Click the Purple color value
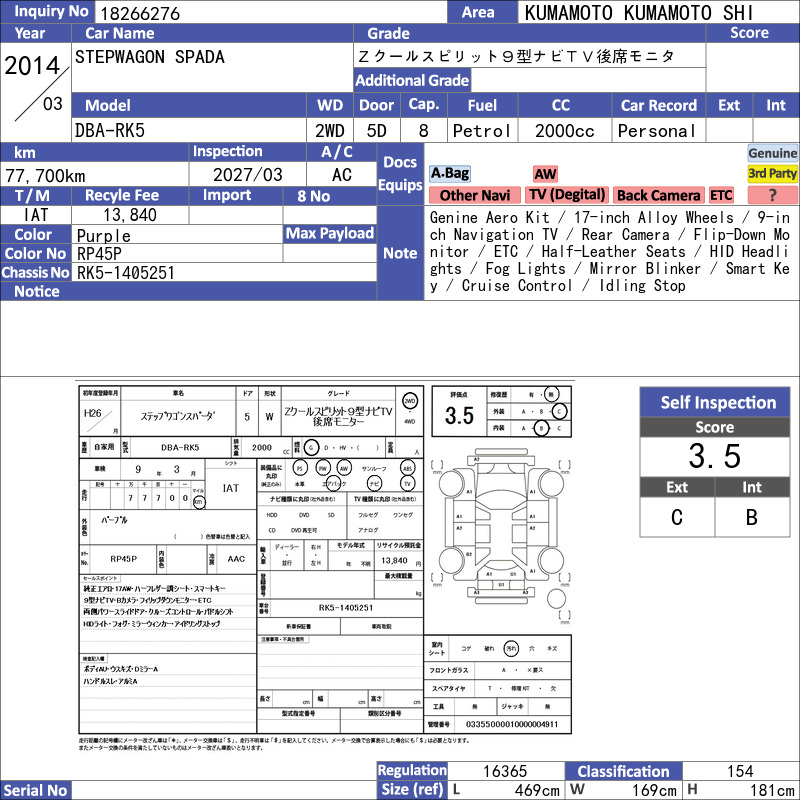This screenshot has width=800, height=800. point(104,235)
